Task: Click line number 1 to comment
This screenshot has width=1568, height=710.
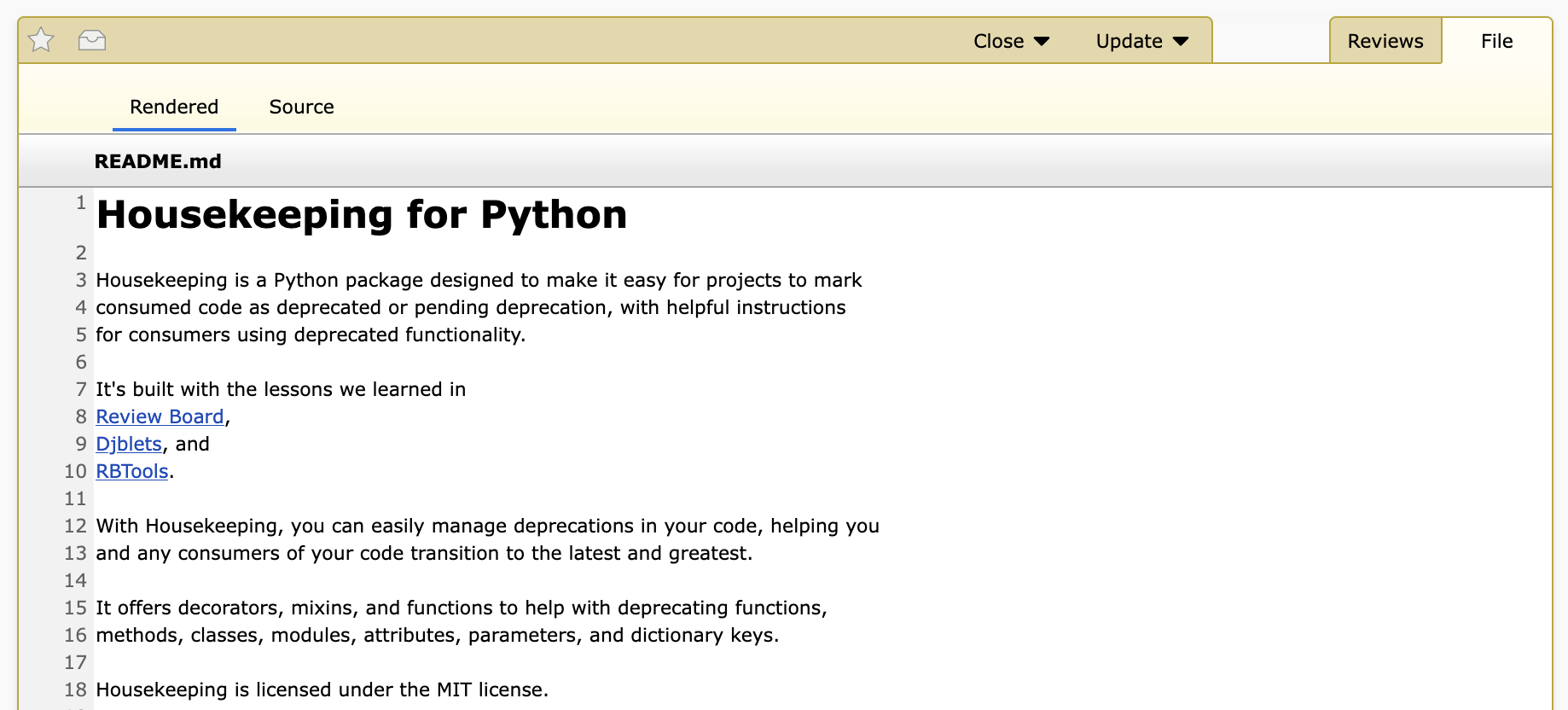Action: pos(81,202)
